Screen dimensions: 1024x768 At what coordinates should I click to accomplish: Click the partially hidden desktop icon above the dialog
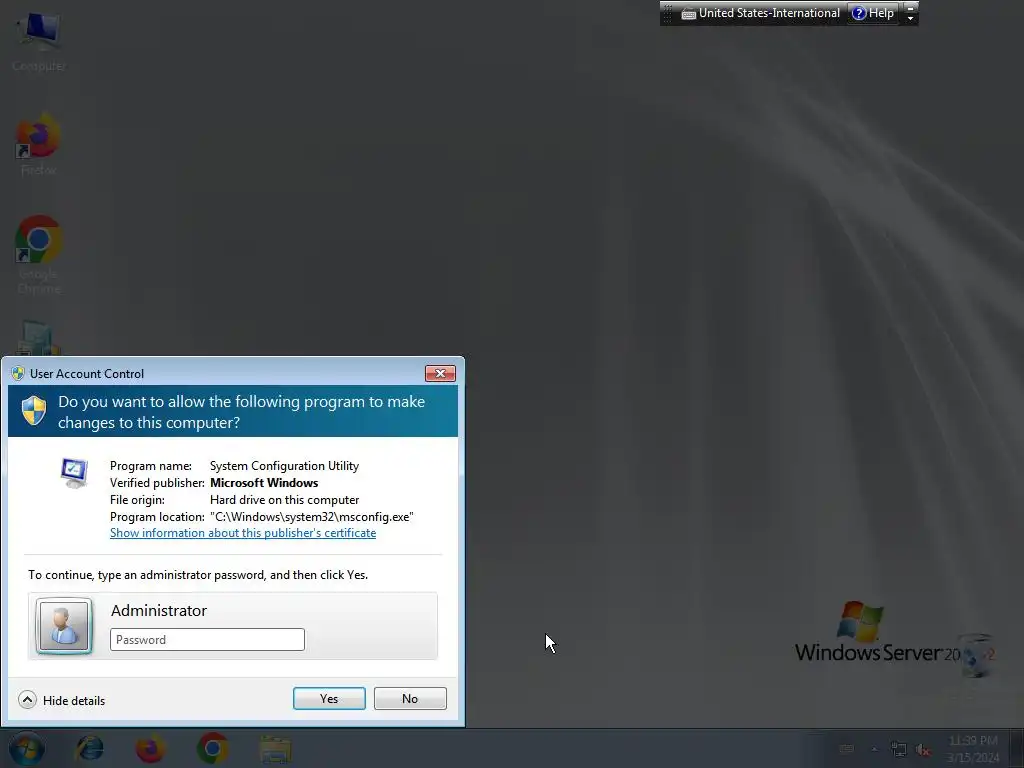(37, 338)
